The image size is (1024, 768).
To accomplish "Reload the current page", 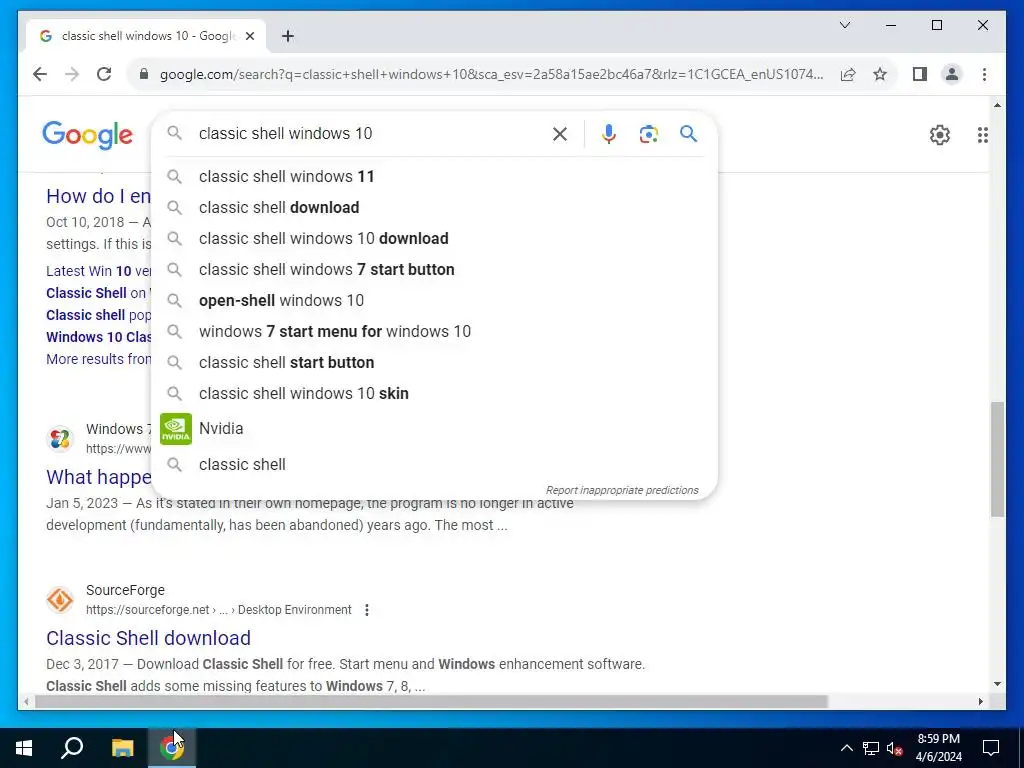I will tap(104, 74).
